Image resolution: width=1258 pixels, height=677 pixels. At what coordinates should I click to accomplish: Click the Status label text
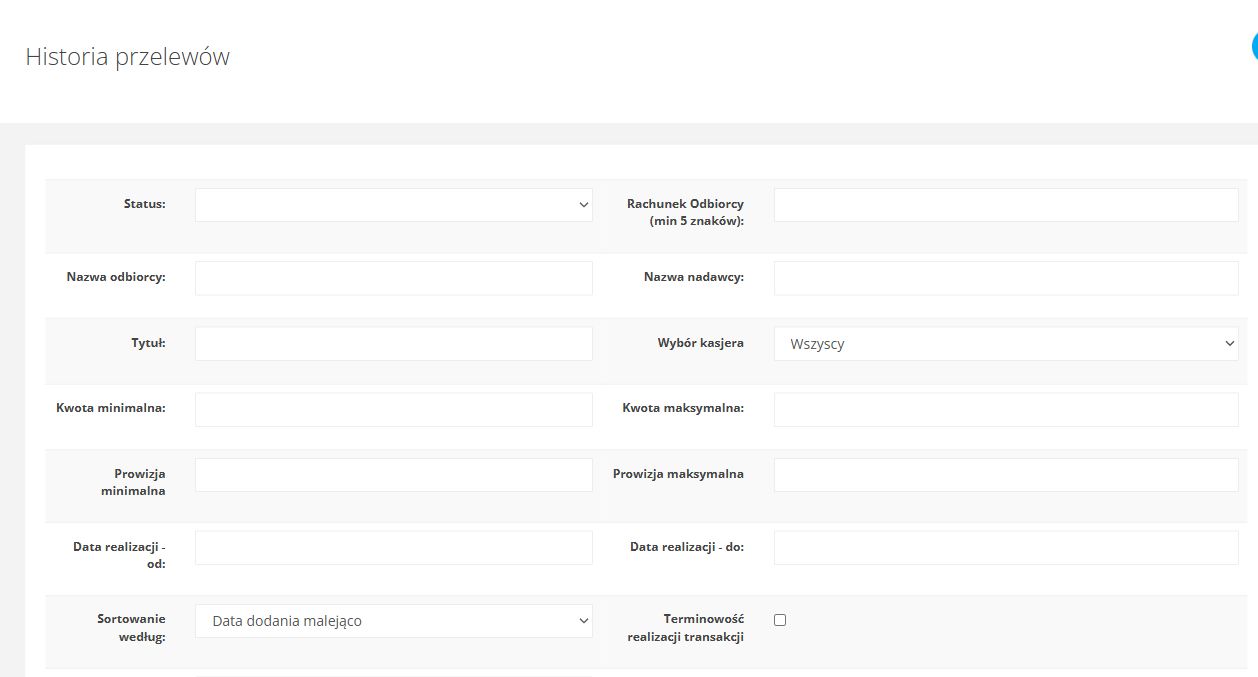tap(144, 204)
